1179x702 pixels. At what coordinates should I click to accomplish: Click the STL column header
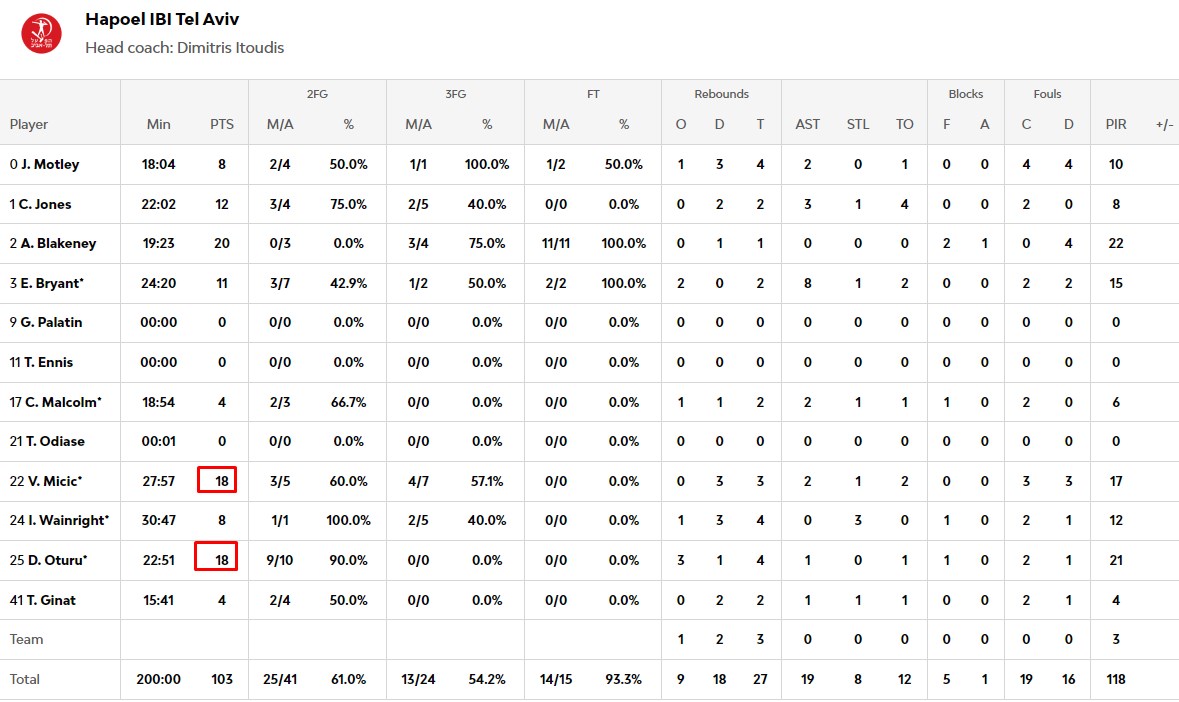pyautogui.click(x=857, y=124)
